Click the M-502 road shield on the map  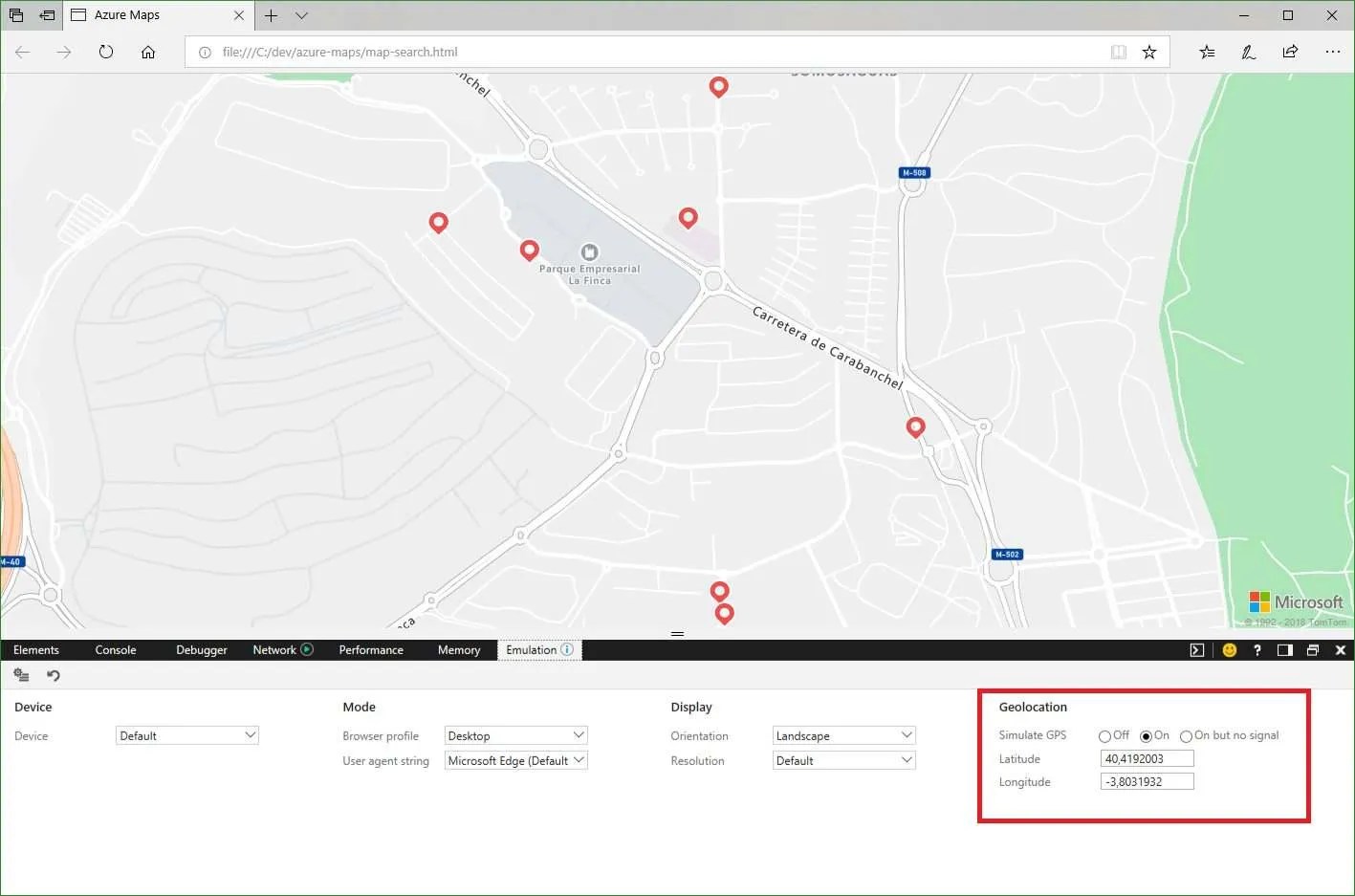[x=1007, y=555]
